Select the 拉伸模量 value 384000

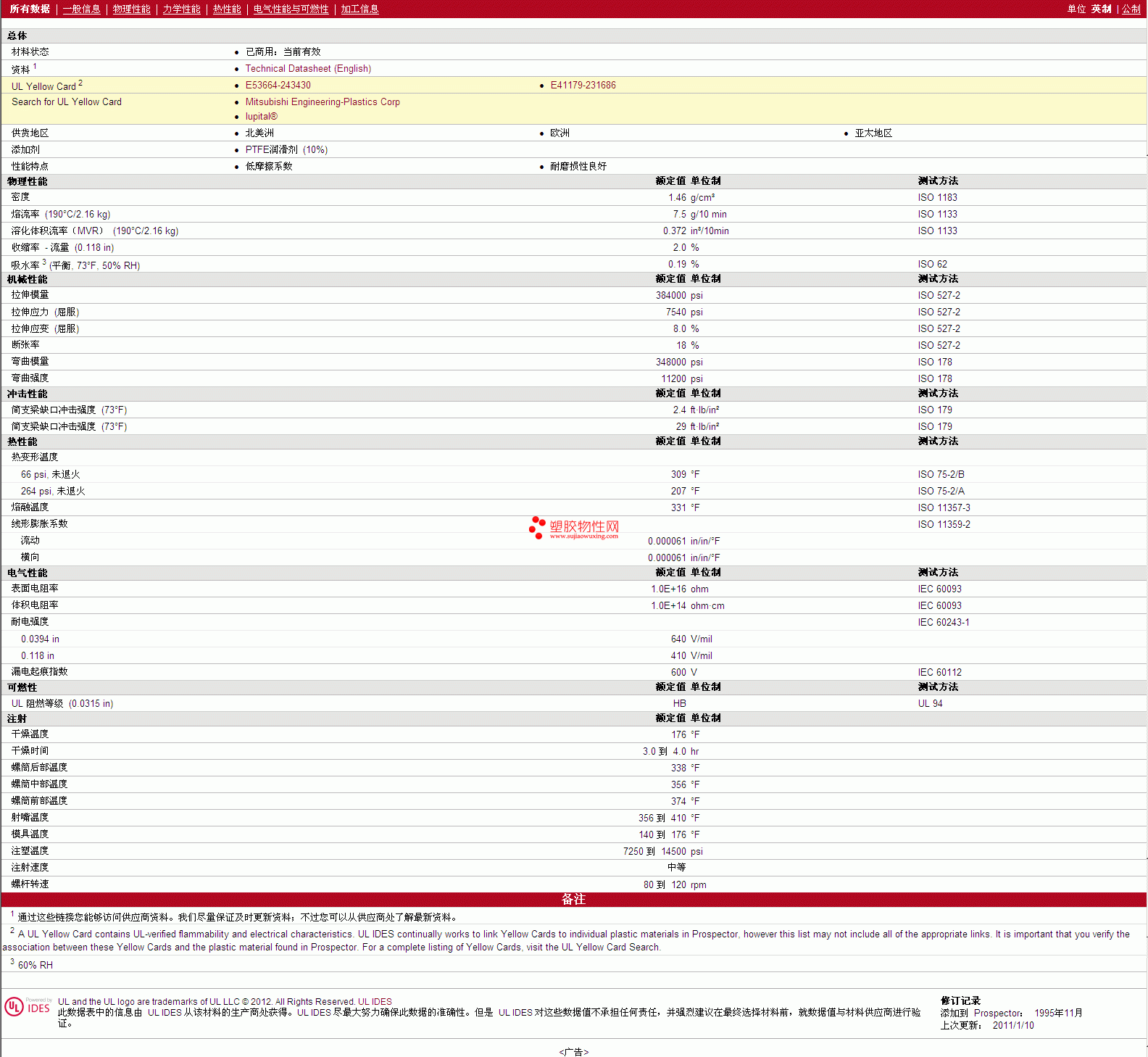pos(671,295)
